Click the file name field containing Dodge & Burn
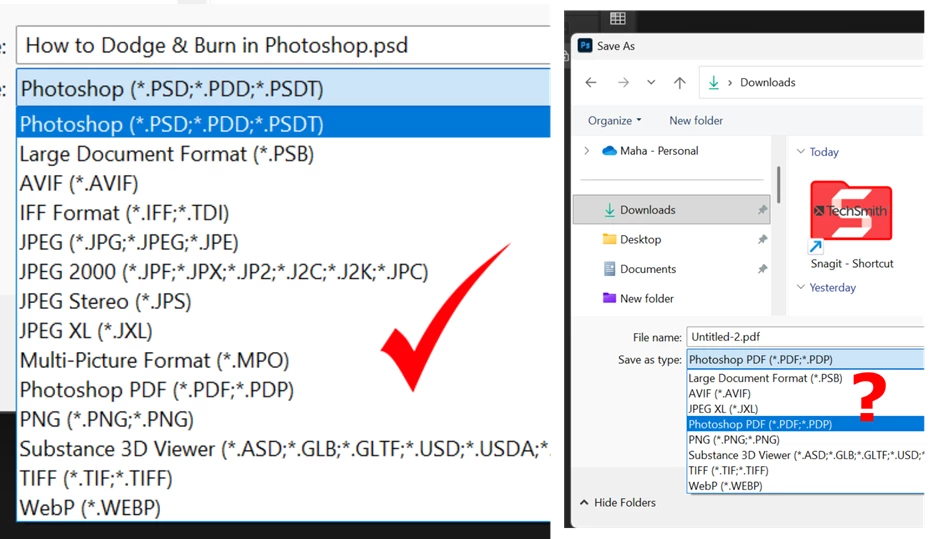 coord(283,45)
